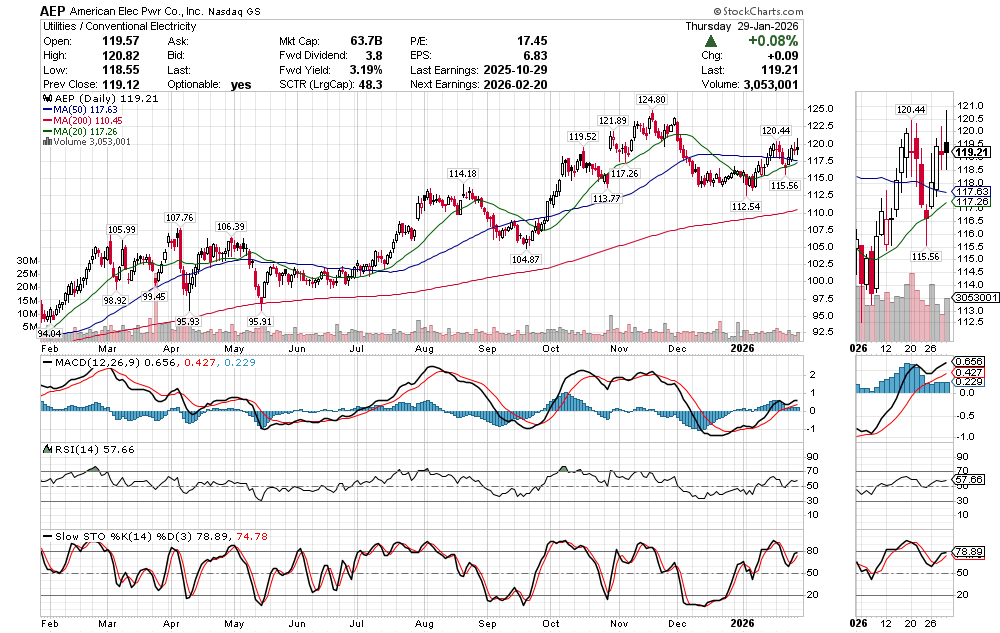
Task: Click the candlestick icon beside AEP (Daily)
Action: [x=45, y=101]
